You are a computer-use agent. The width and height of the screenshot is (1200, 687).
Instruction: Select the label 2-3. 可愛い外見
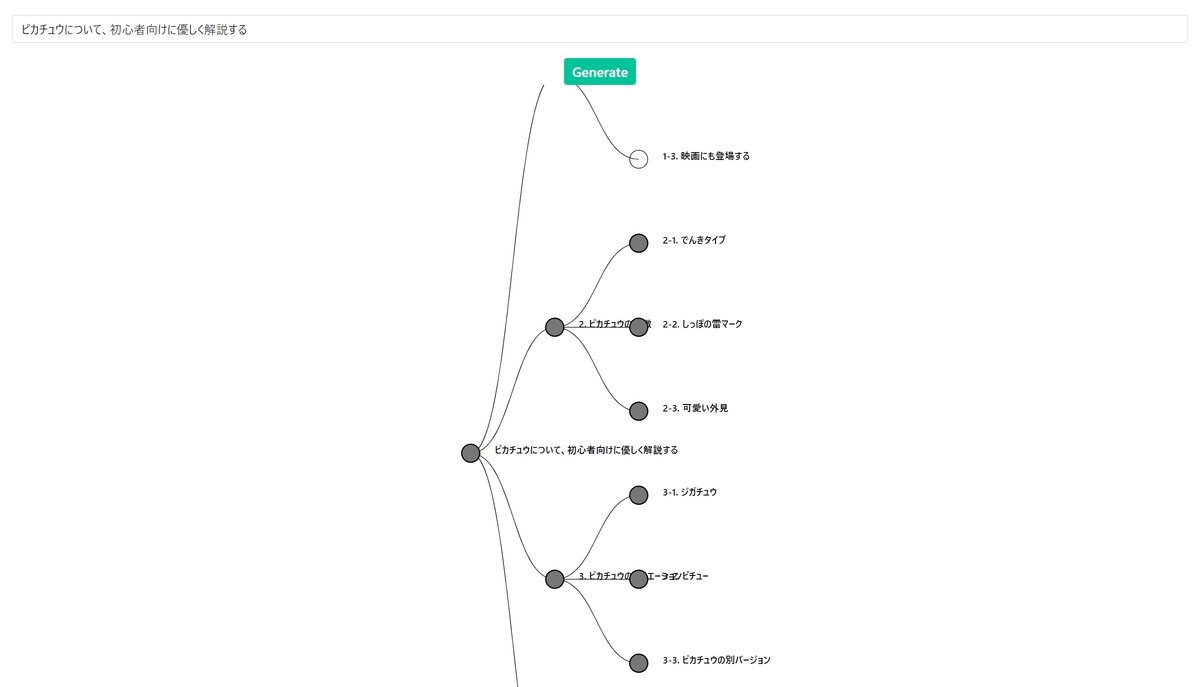point(695,408)
